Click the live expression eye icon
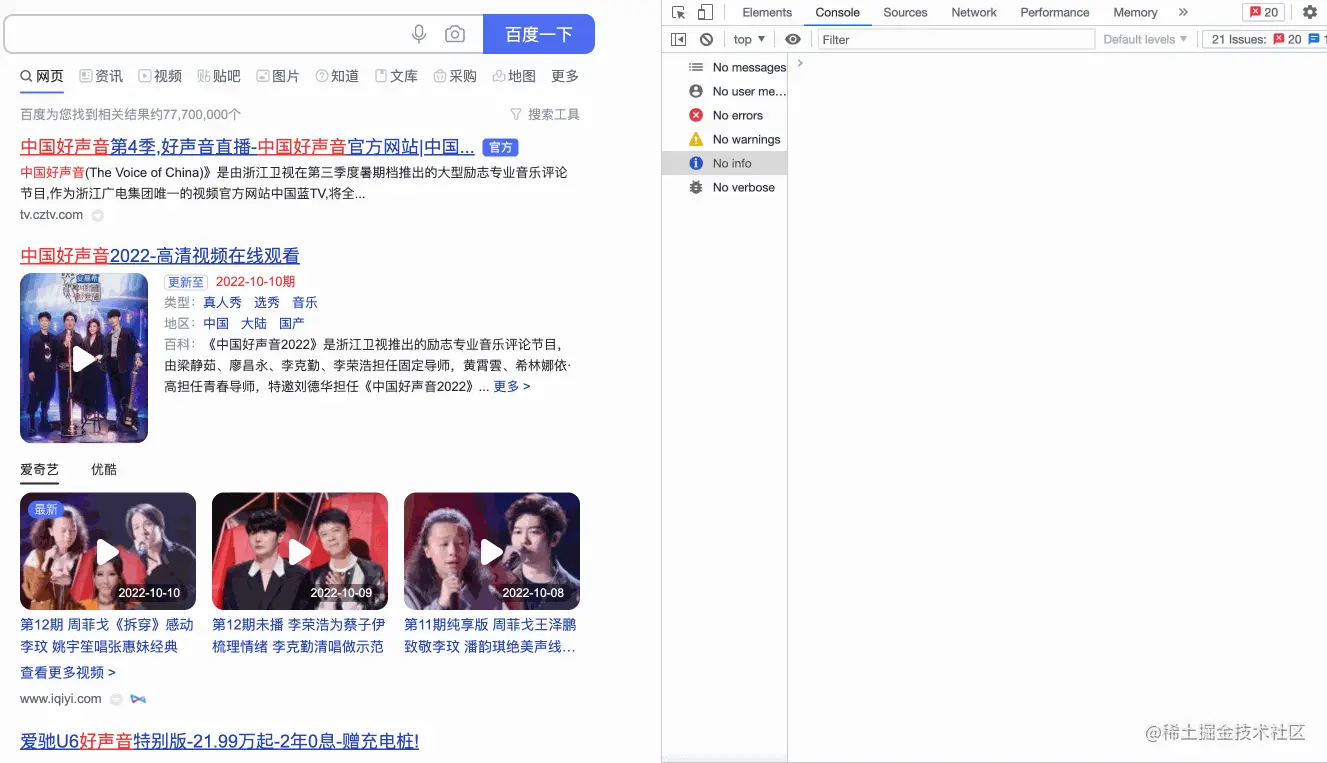 tap(793, 40)
